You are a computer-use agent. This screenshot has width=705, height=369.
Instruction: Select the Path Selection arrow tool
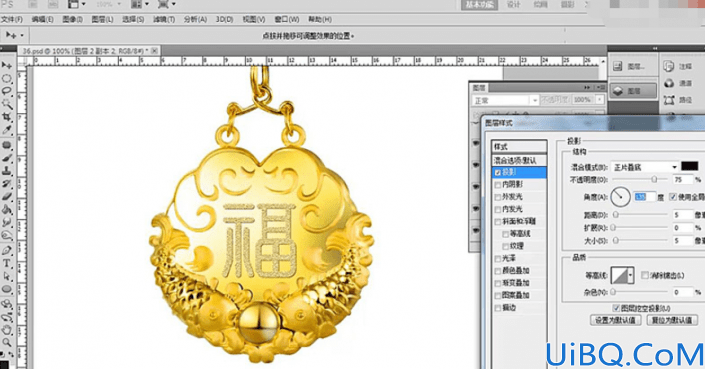[6, 276]
